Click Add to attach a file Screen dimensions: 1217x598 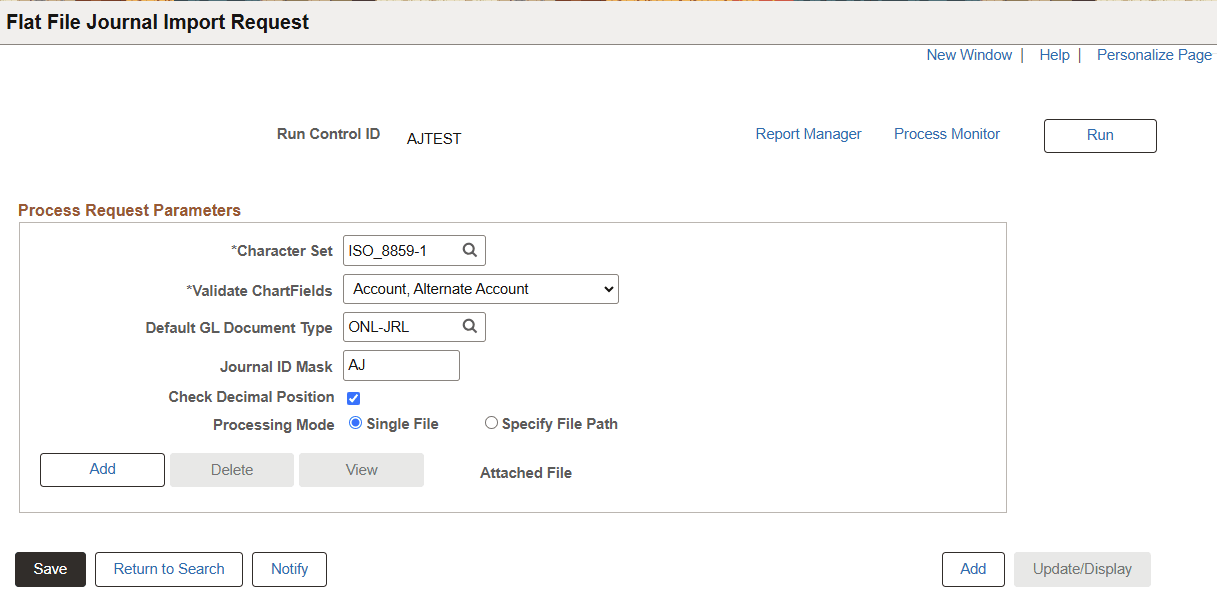coord(101,469)
